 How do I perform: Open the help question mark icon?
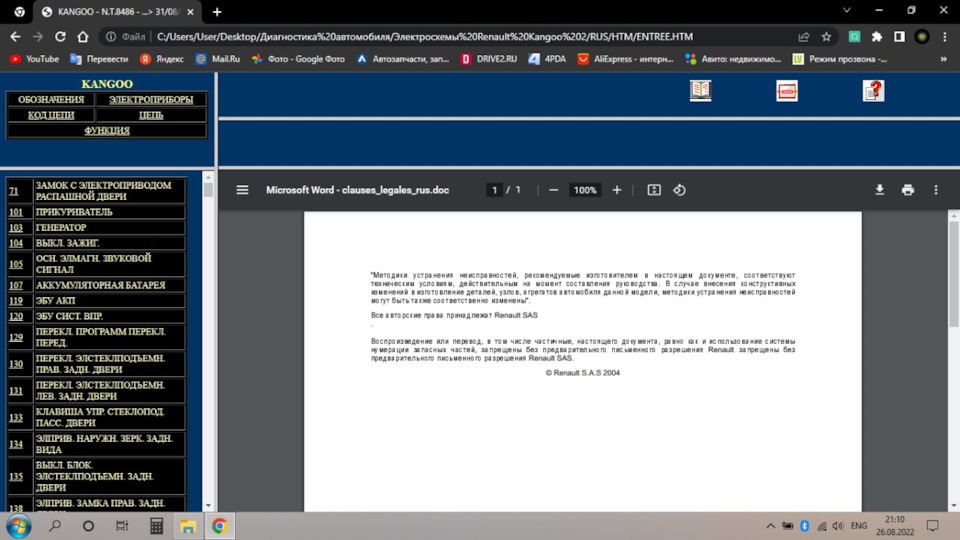coord(873,91)
